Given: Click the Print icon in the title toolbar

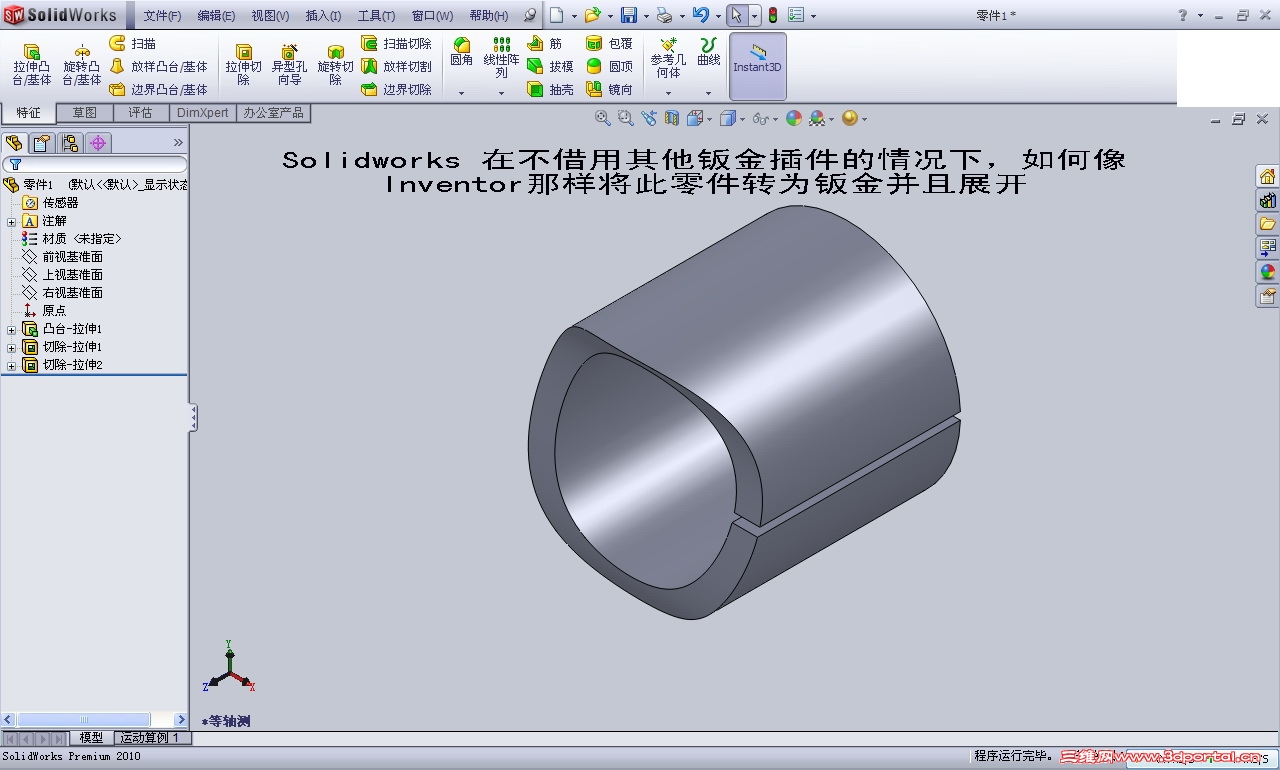Looking at the screenshot, I should [664, 15].
